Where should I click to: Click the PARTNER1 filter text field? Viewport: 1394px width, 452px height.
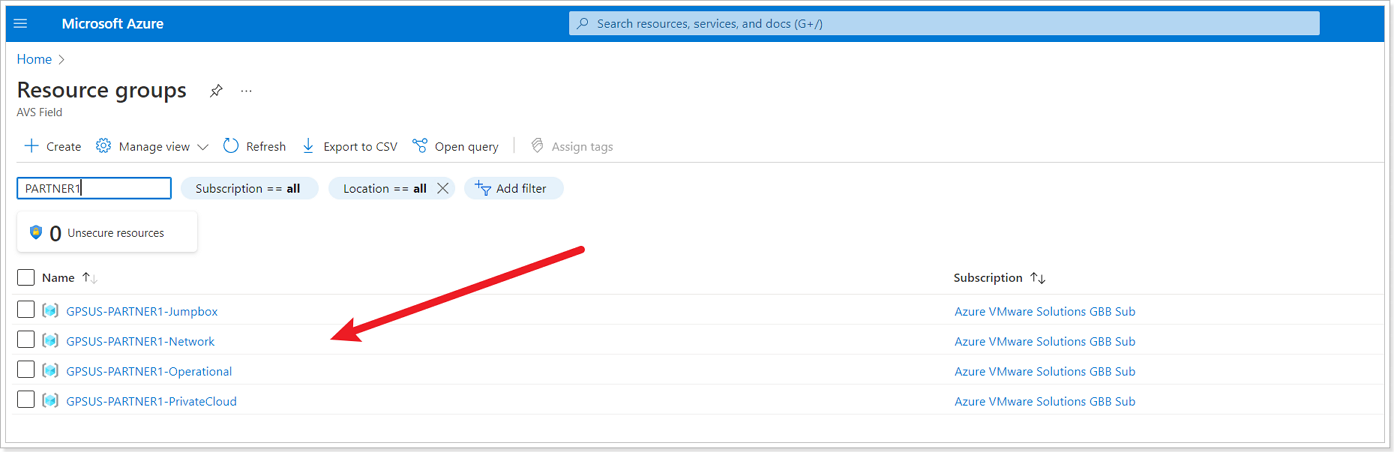tap(94, 188)
